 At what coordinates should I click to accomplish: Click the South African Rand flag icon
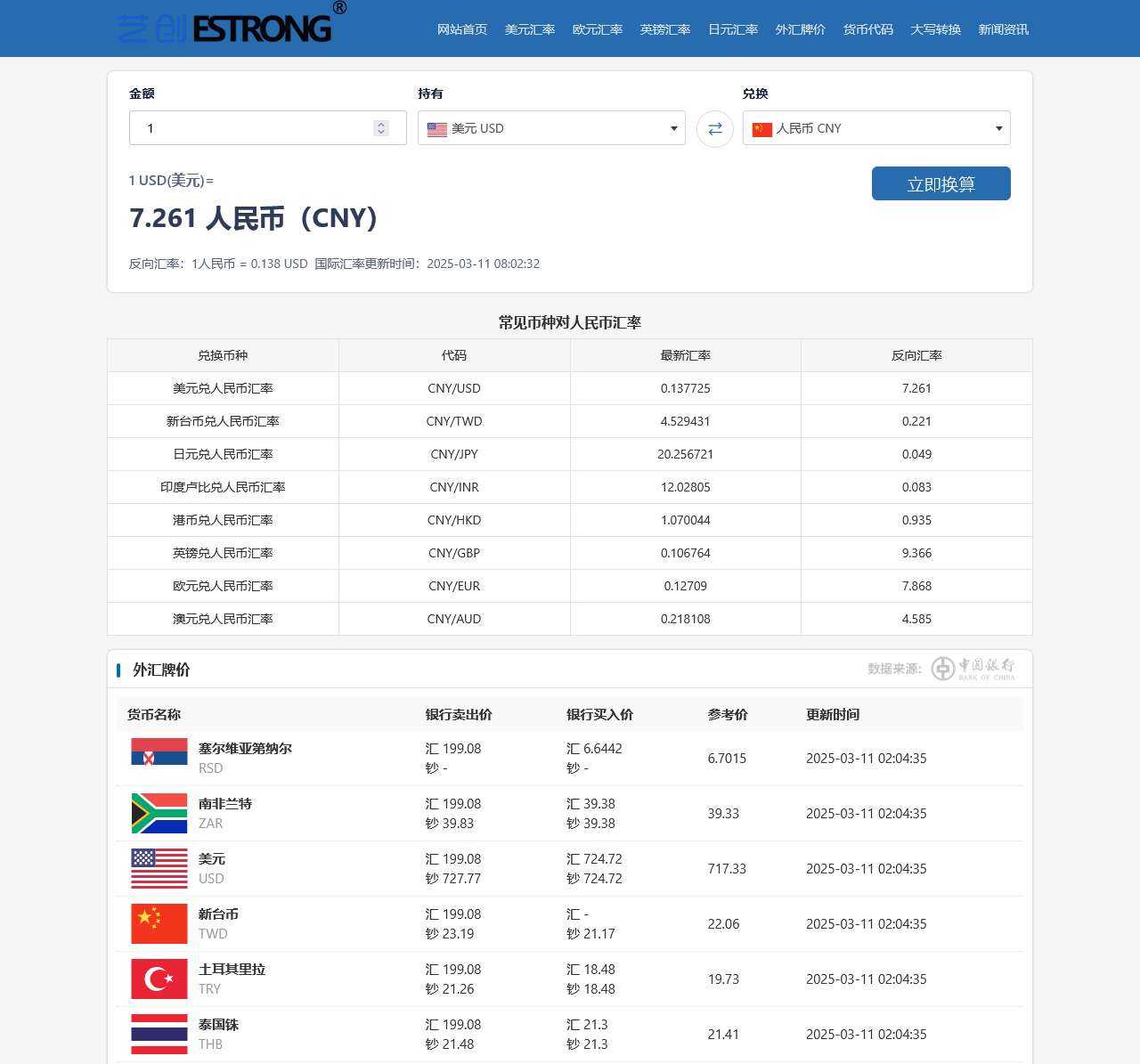159,813
